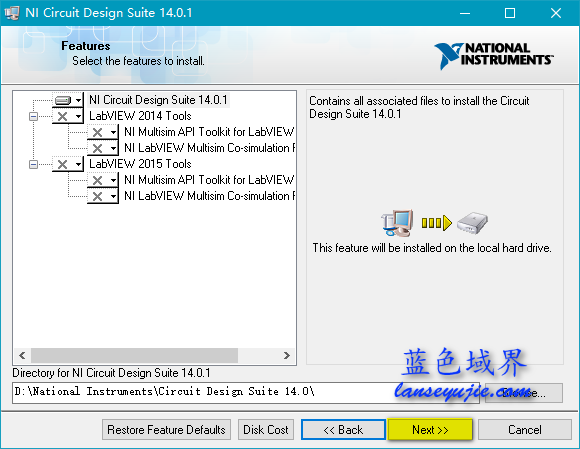Select NI LabVIEW Multisim Co-simulation row under LabVIEW 2015

209,196
